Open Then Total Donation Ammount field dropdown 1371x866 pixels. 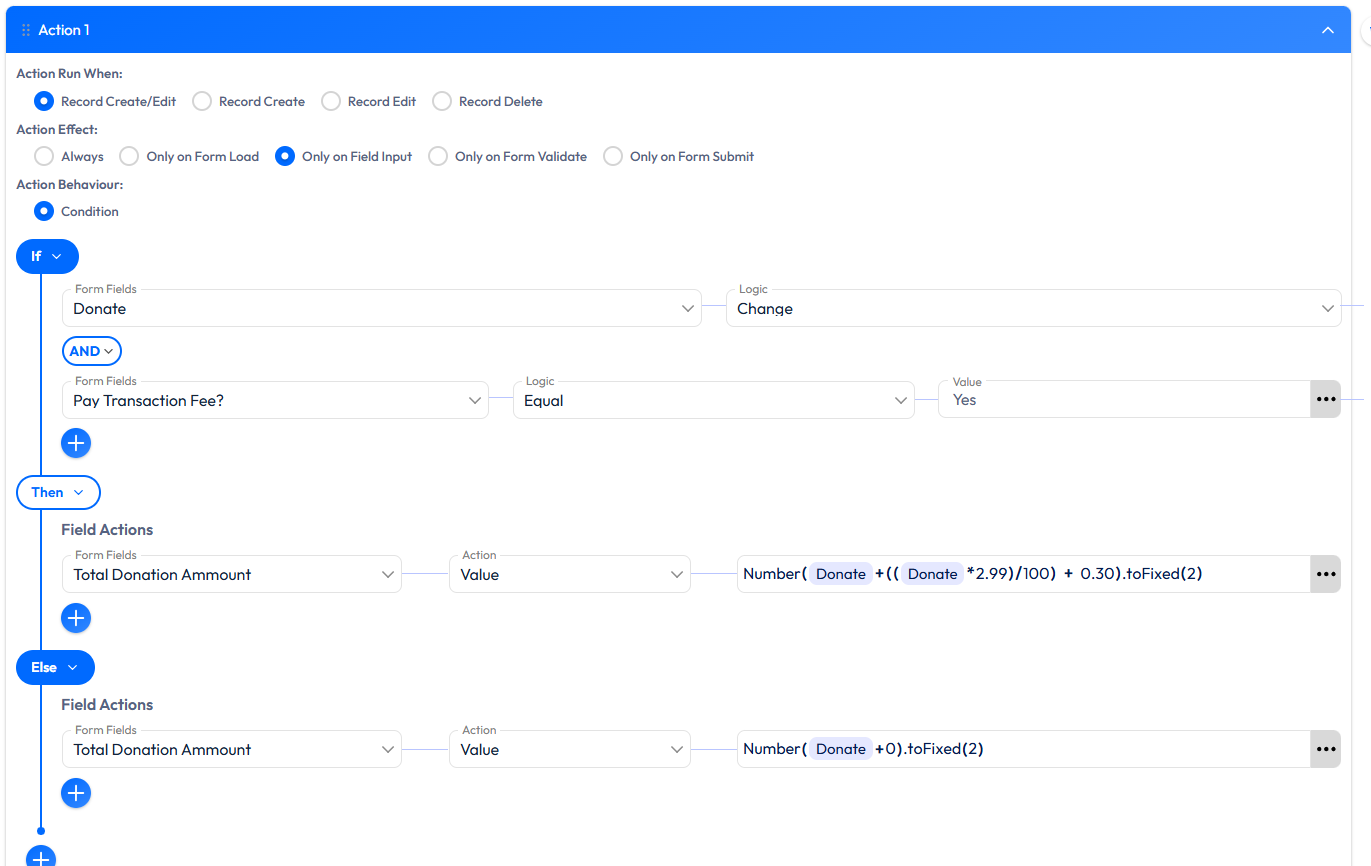click(231, 574)
